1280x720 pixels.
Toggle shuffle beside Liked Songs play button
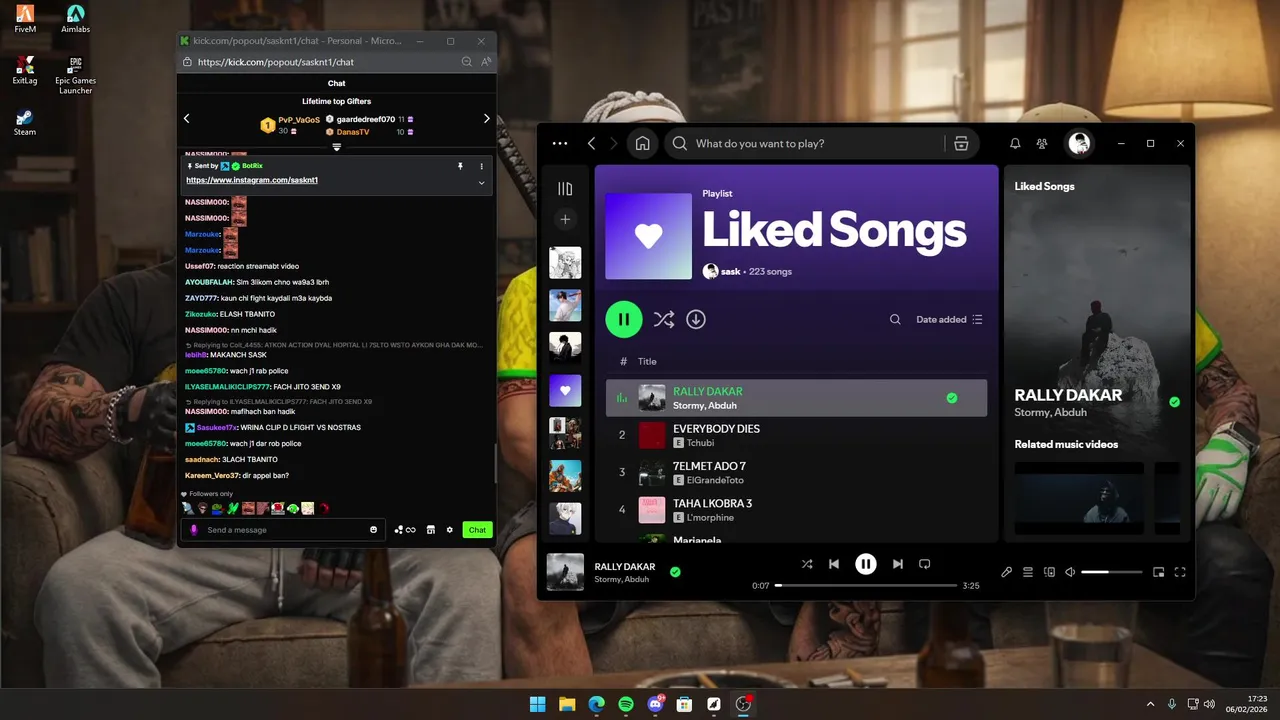[663, 319]
